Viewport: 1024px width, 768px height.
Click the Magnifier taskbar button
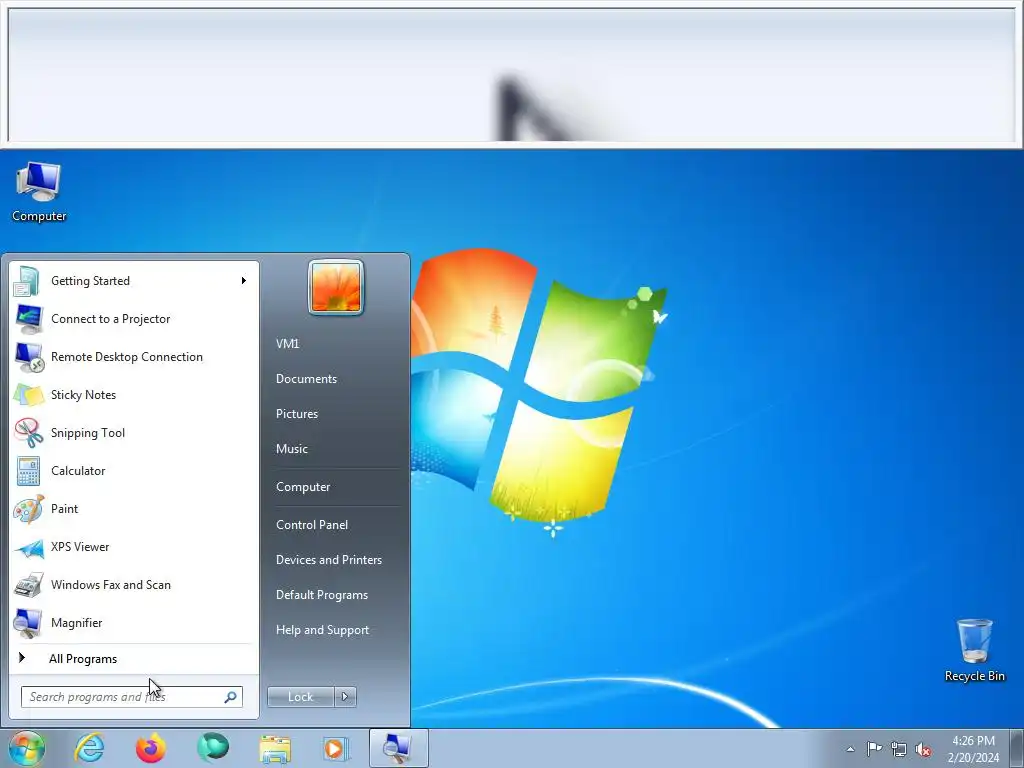[398, 748]
